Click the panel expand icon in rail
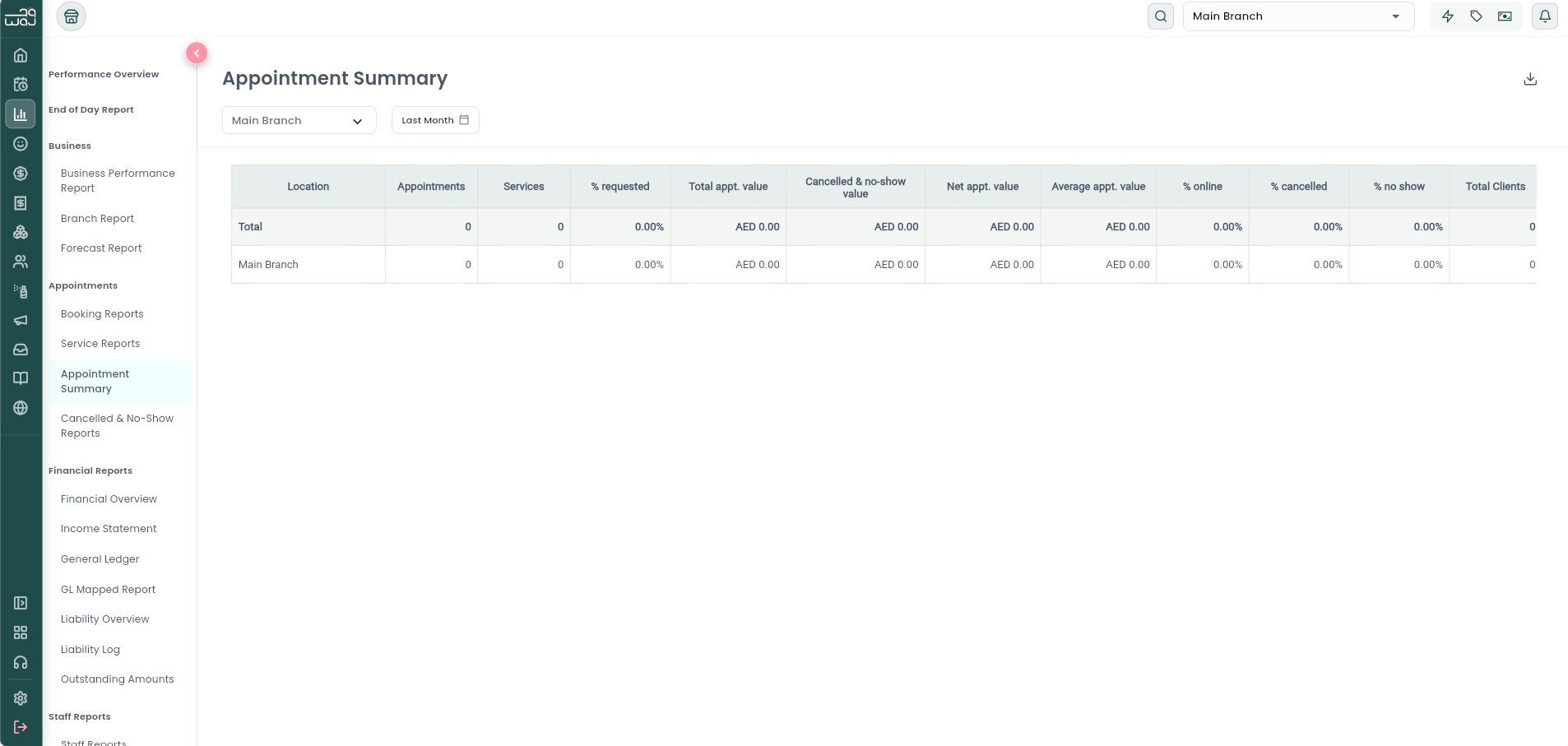The image size is (1568, 746). pos(21,603)
